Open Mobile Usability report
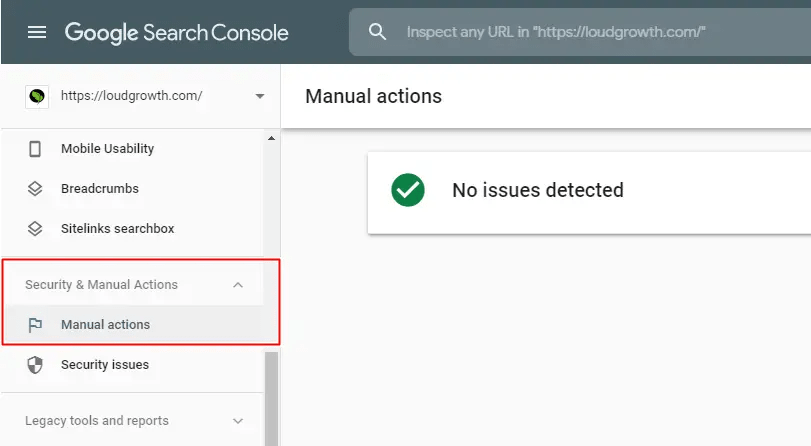The width and height of the screenshot is (811, 446). coord(108,148)
